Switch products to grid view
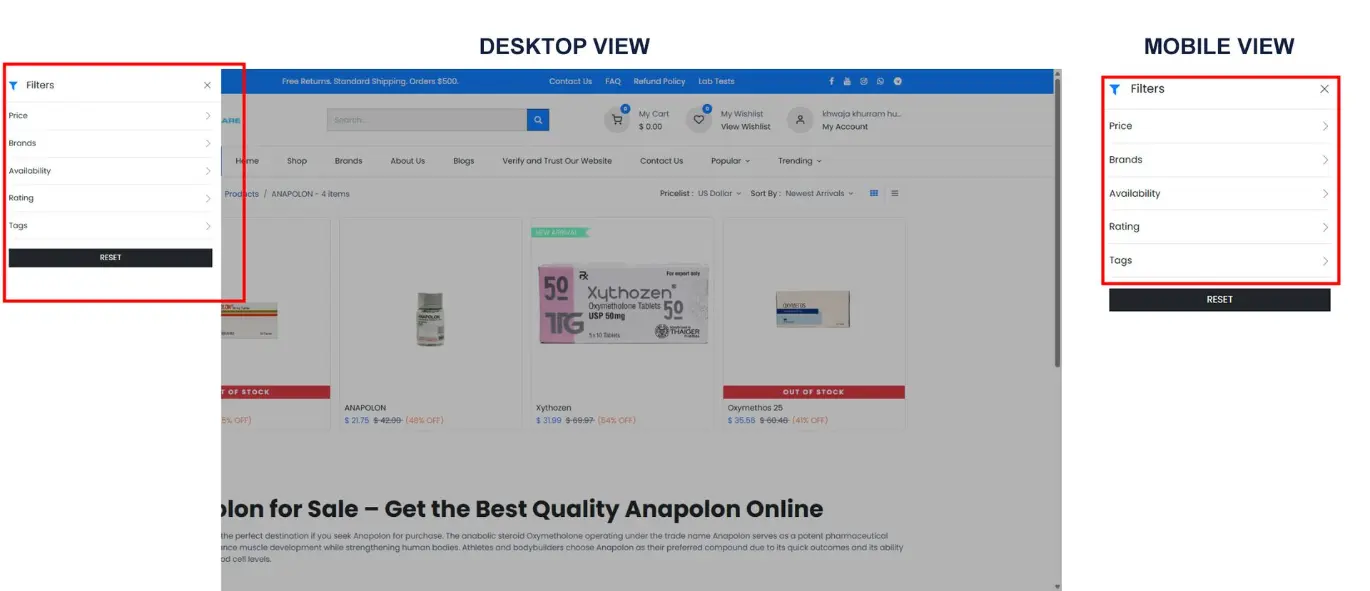The width and height of the screenshot is (1370, 591). 874,193
